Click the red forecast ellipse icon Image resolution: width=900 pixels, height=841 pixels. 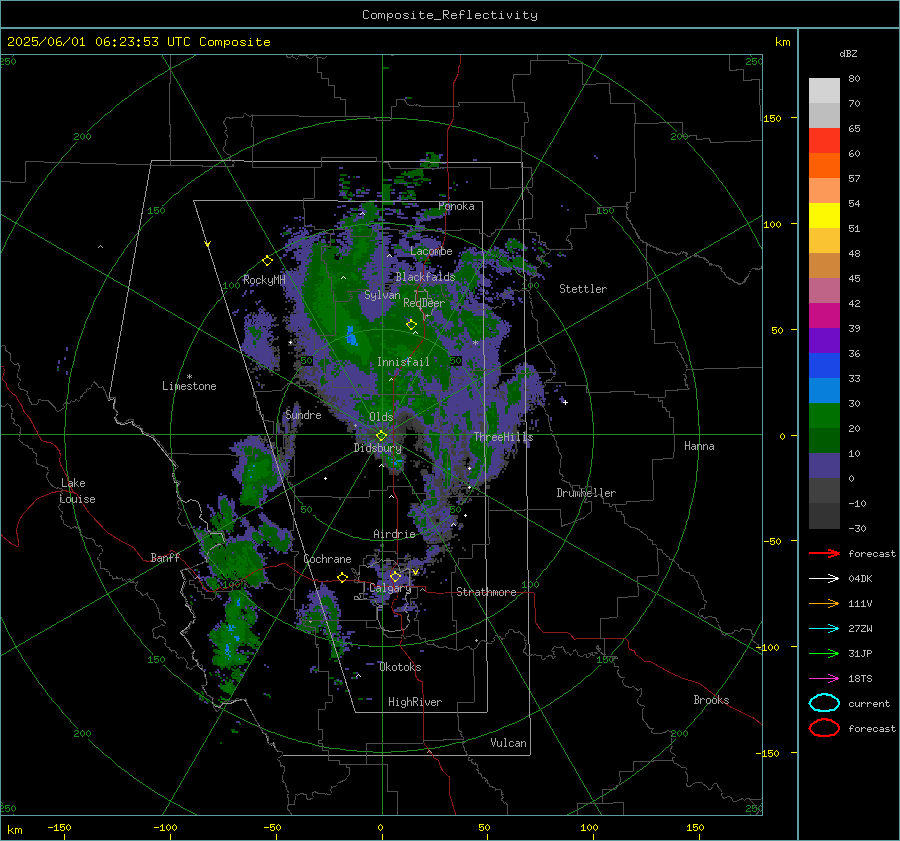pyautogui.click(x=824, y=728)
